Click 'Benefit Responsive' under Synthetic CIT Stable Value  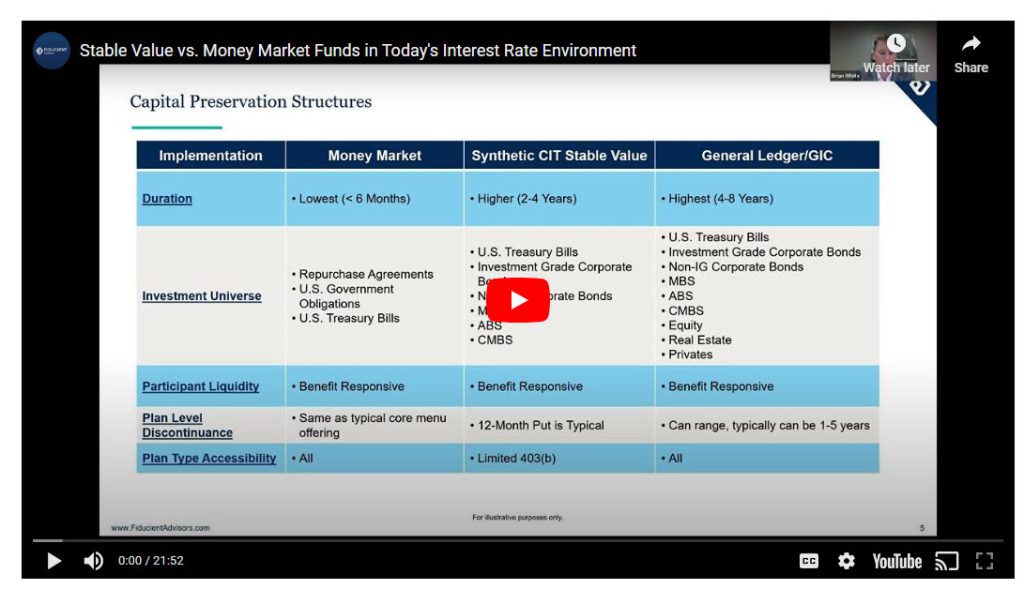(x=530, y=387)
